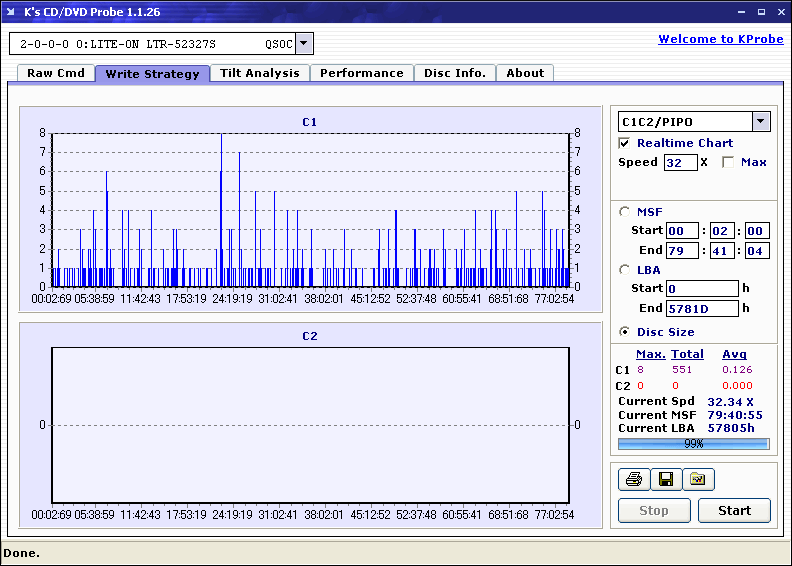Click the LBA End field showing 5781D
Screen dimensions: 792x566
[x=701, y=308]
